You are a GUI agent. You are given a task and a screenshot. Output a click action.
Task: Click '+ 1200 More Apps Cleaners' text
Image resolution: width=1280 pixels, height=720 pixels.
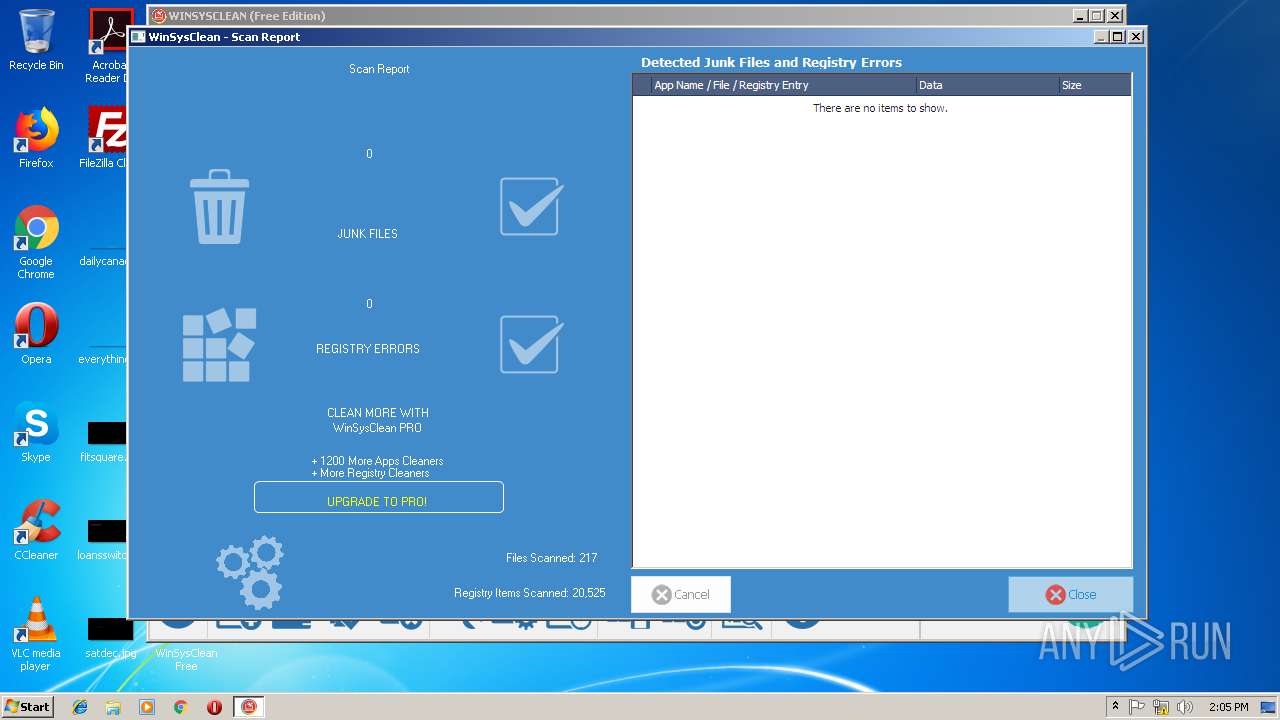(377, 461)
